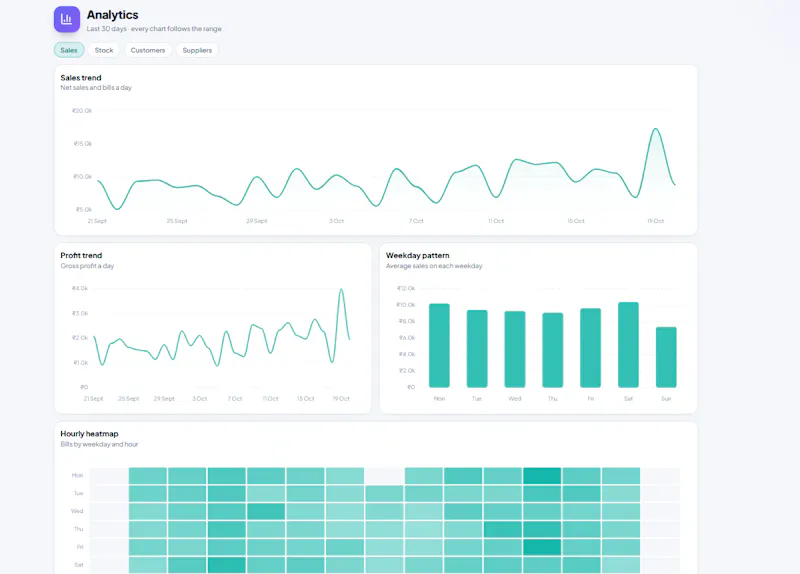Select the Sun bar in Weekday pattern
Viewport: 800px width, 574px height.
click(666, 357)
